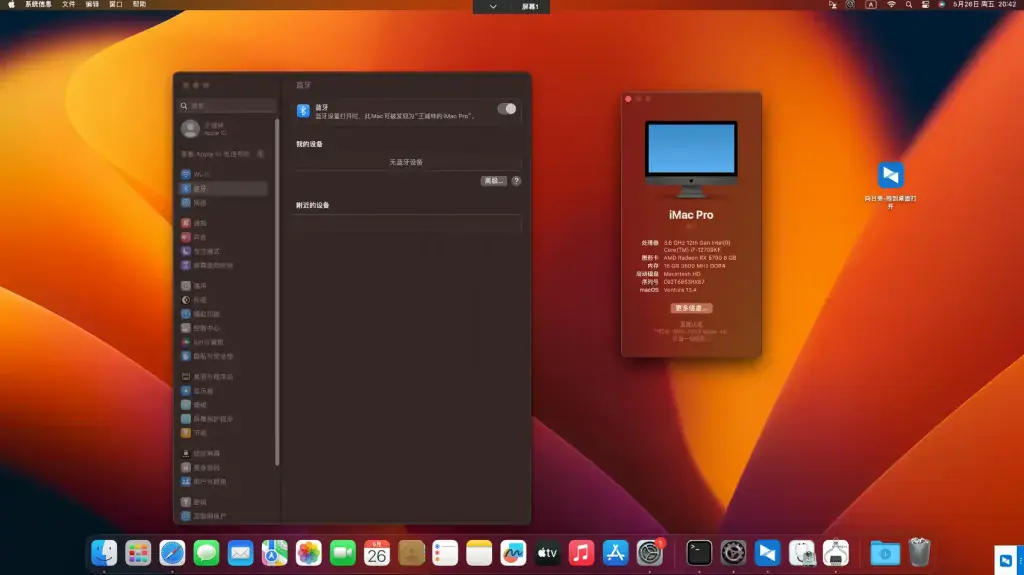Close the iMac Pro About window with red button
The image size is (1024, 575).
click(628, 99)
